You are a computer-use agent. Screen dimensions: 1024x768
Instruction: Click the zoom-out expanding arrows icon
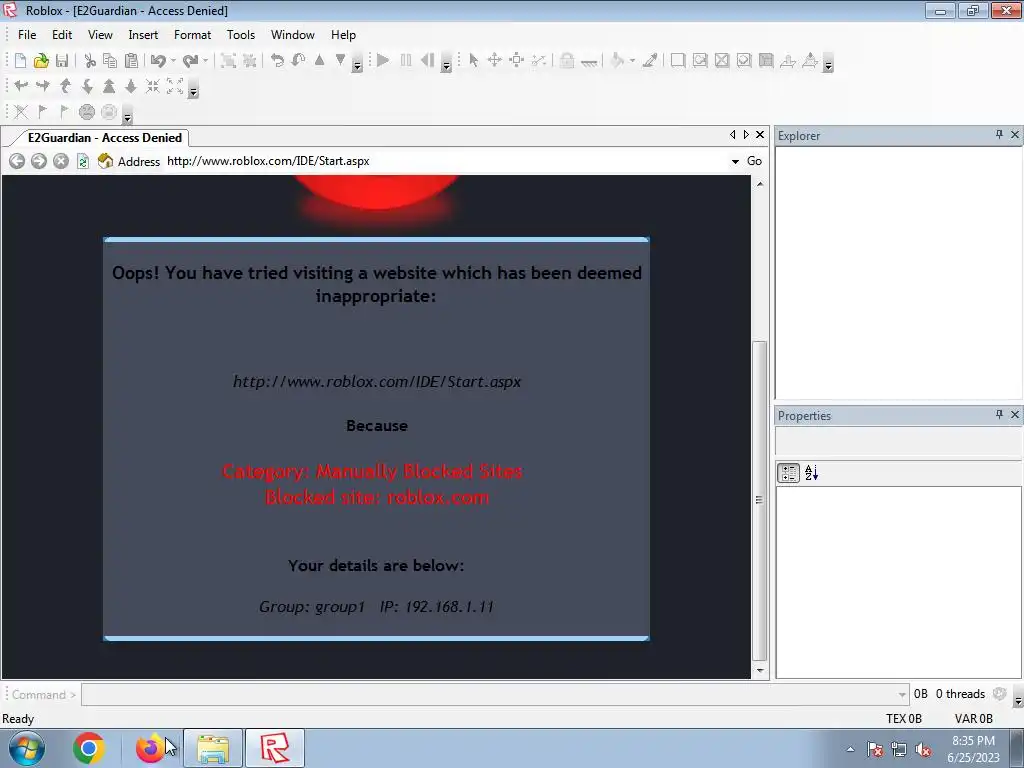tap(175, 86)
